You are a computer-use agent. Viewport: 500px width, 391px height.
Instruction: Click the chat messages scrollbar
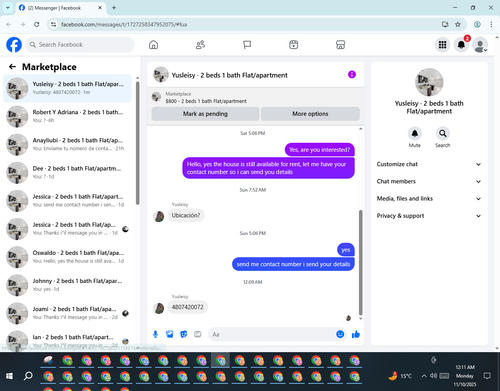pyautogui.click(x=360, y=263)
